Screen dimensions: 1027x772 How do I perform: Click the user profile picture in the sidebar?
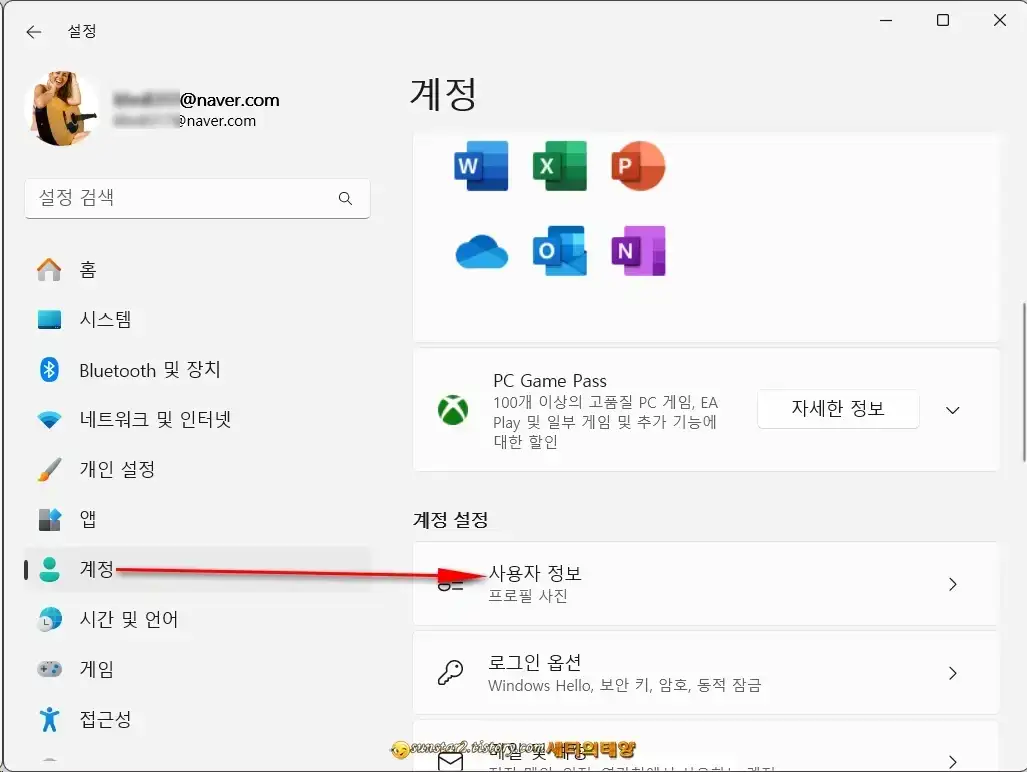click(x=61, y=106)
